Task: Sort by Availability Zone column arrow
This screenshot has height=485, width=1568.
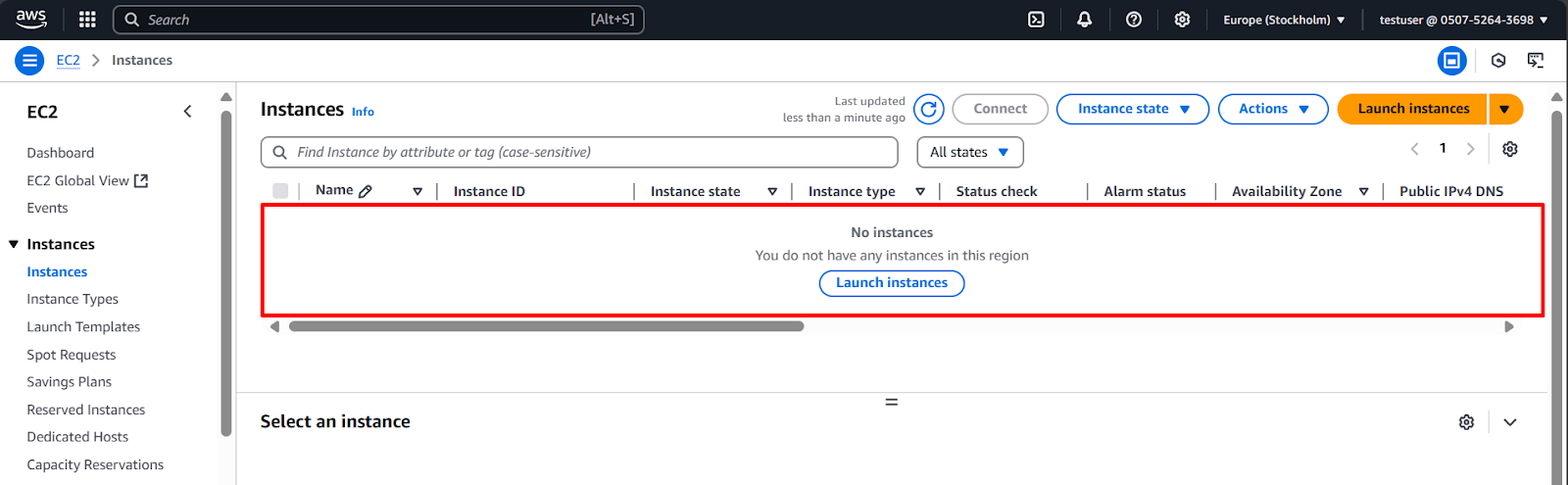Action: pyautogui.click(x=1363, y=191)
